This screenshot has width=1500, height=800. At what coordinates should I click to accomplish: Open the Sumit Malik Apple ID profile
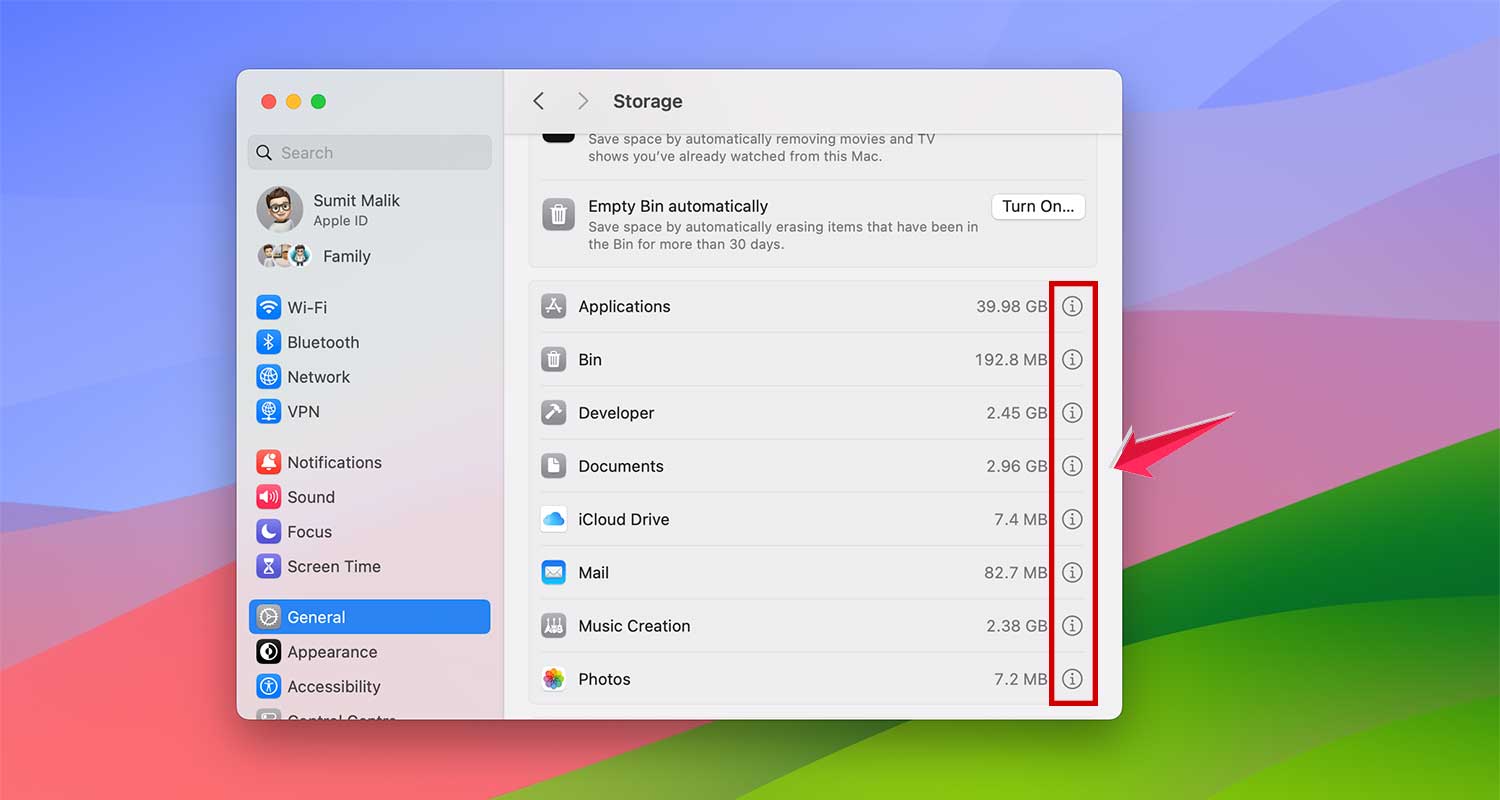click(x=356, y=209)
